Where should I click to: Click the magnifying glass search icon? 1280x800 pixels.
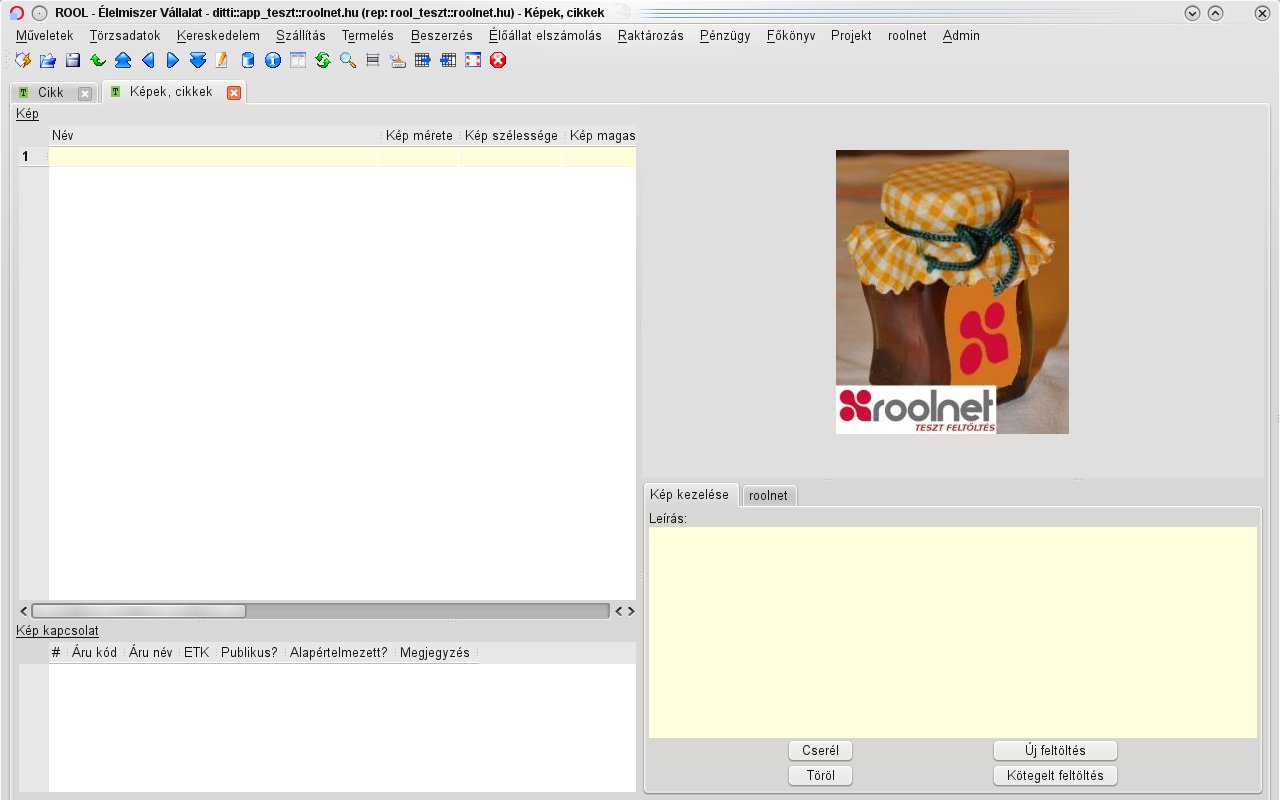[348, 61]
